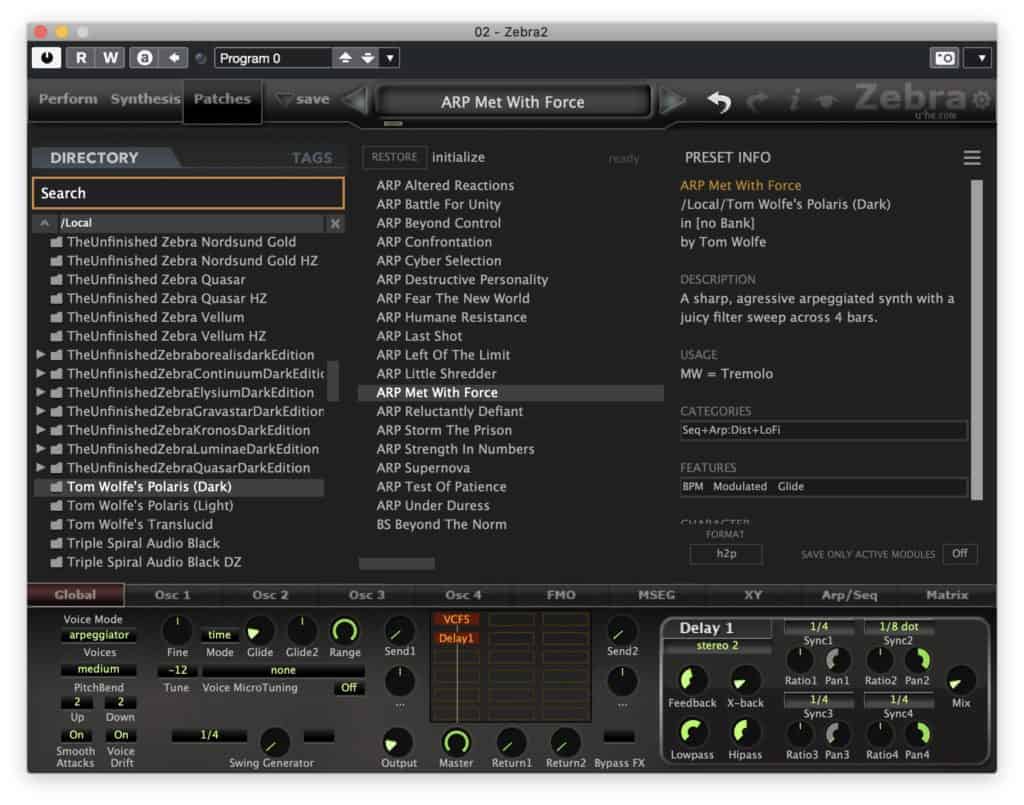This screenshot has width=1024, height=805.
Task: Click the VCF5 cell in FX grid
Action: [x=456, y=620]
